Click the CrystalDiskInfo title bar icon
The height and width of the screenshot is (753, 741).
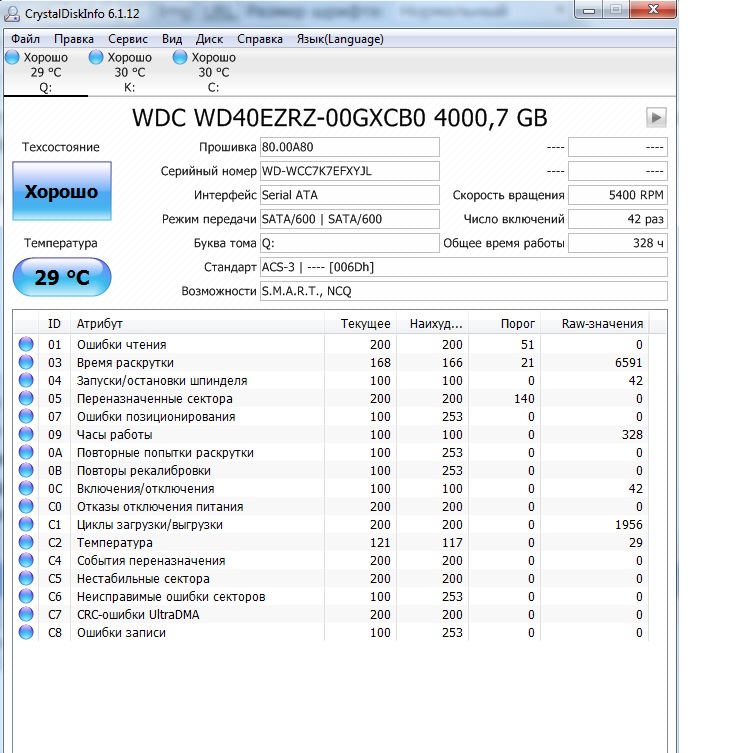(x=12, y=13)
